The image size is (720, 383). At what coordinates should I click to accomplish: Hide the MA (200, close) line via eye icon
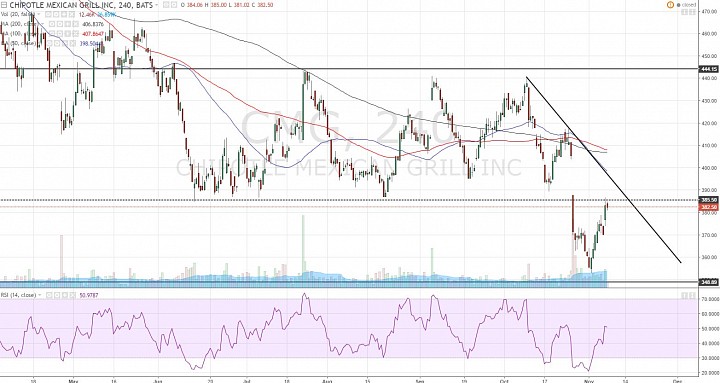52,24
